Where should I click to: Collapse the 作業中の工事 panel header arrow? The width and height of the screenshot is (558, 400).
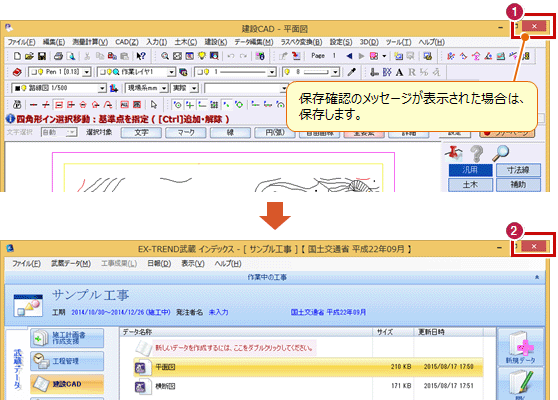click(537, 277)
